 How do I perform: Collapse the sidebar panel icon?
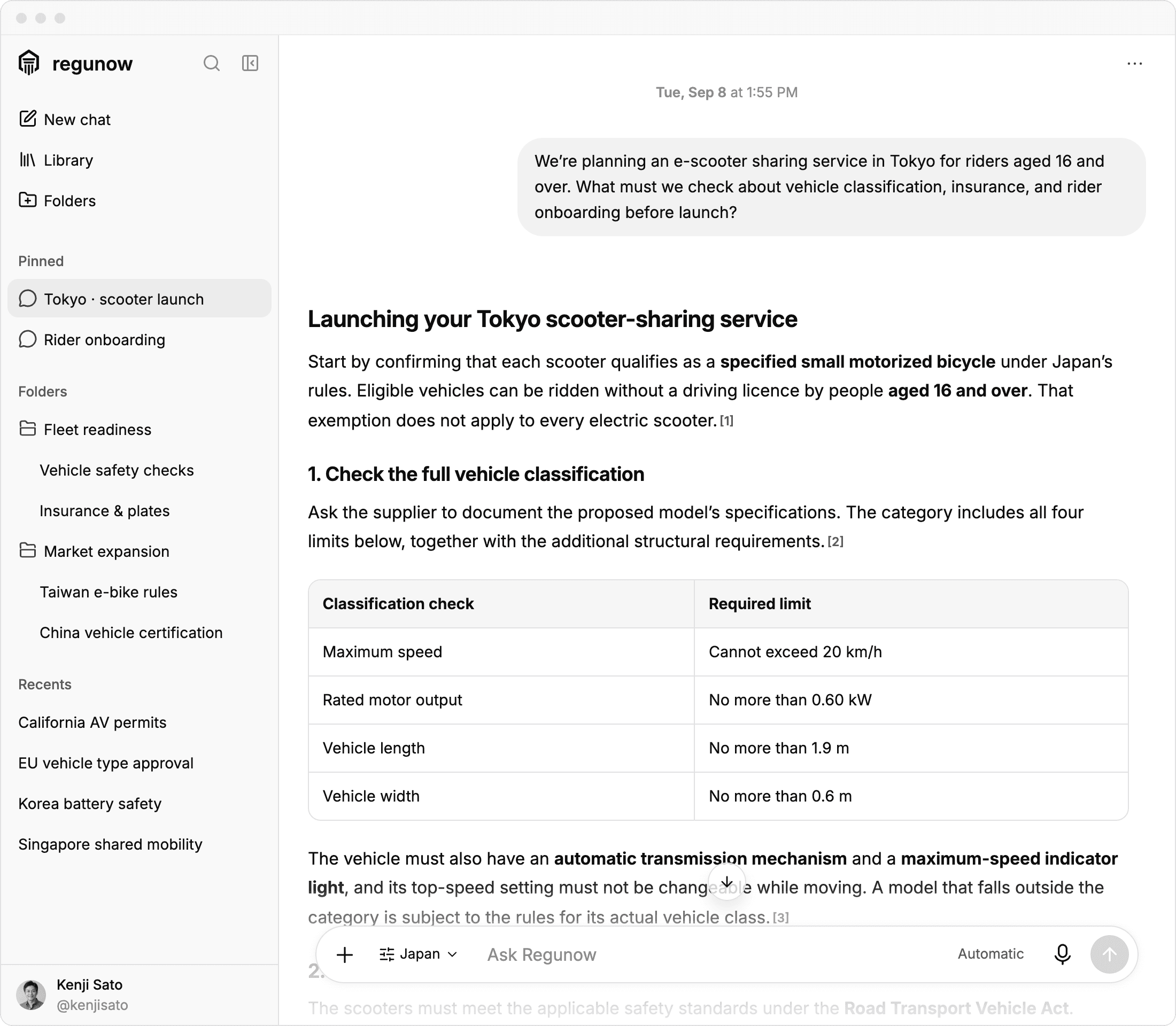[x=250, y=63]
